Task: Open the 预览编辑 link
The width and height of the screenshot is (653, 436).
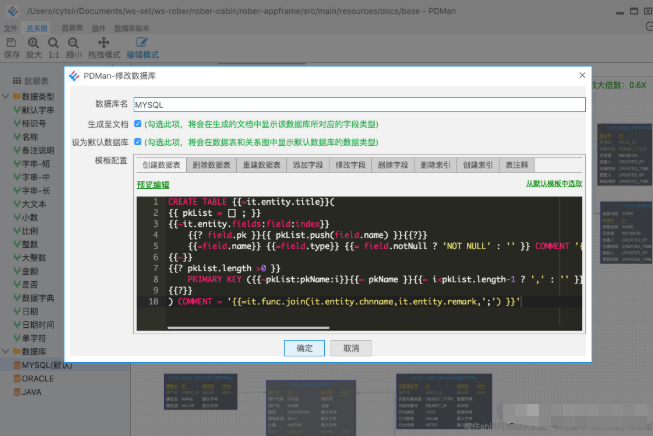Action: (x=153, y=184)
